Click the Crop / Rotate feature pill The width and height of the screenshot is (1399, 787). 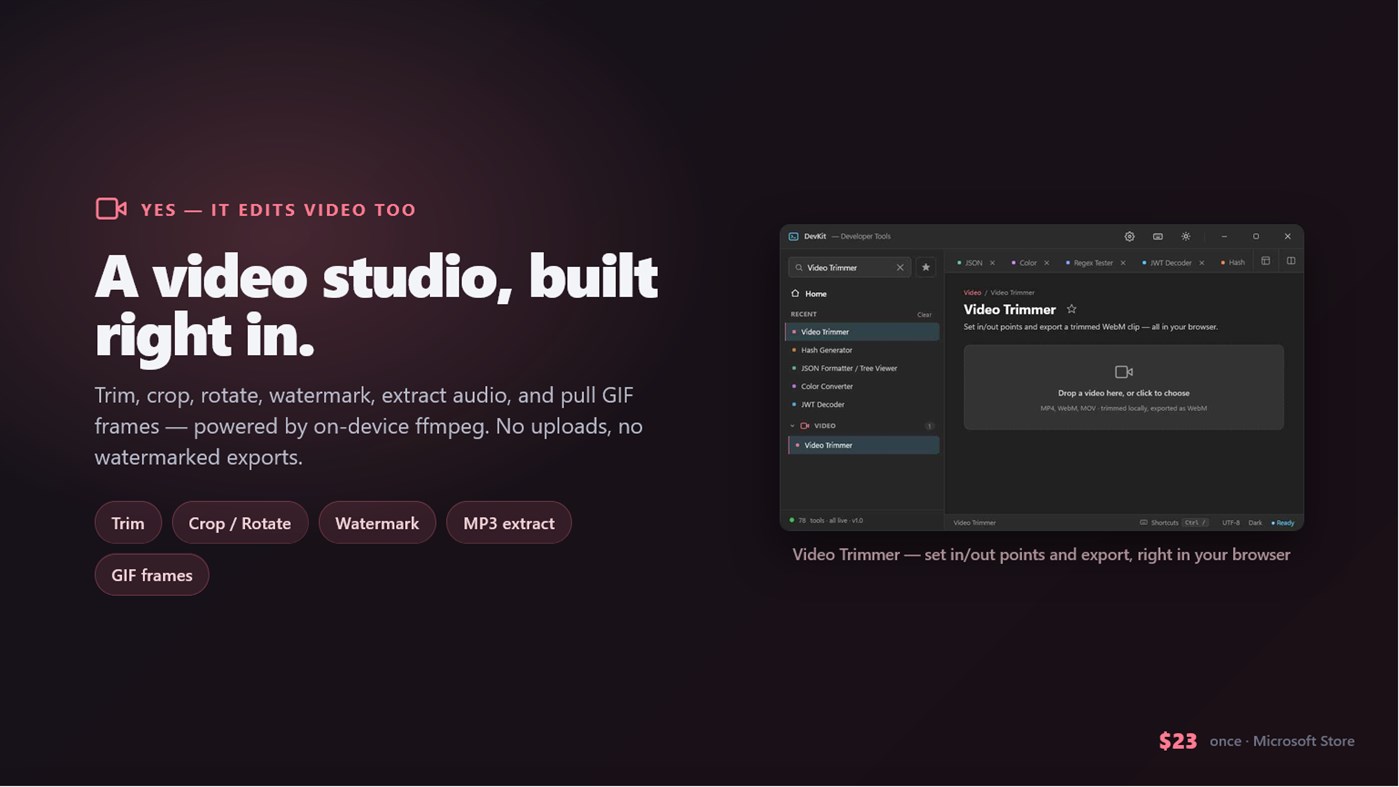(240, 523)
